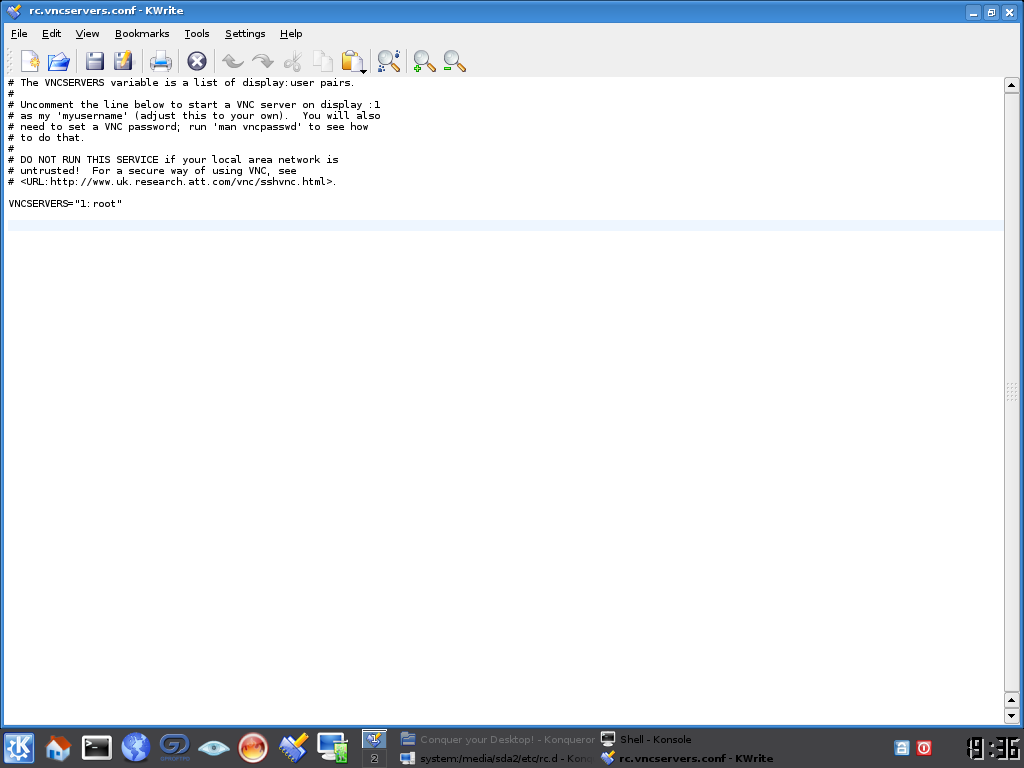Zoom in using the plus magnifier
The width and height of the screenshot is (1024, 768).
[424, 61]
